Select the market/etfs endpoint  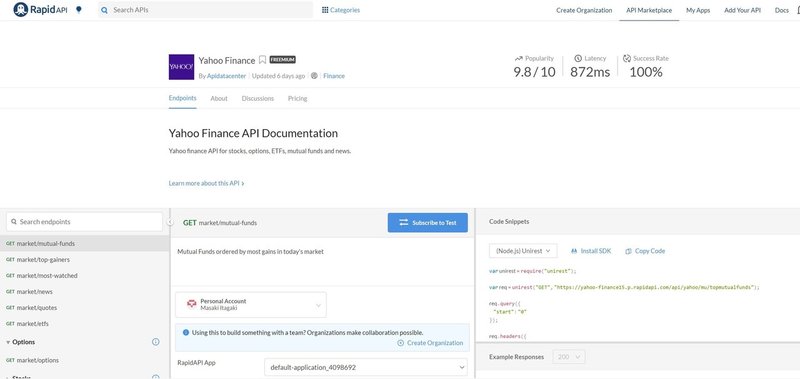pos(84,323)
